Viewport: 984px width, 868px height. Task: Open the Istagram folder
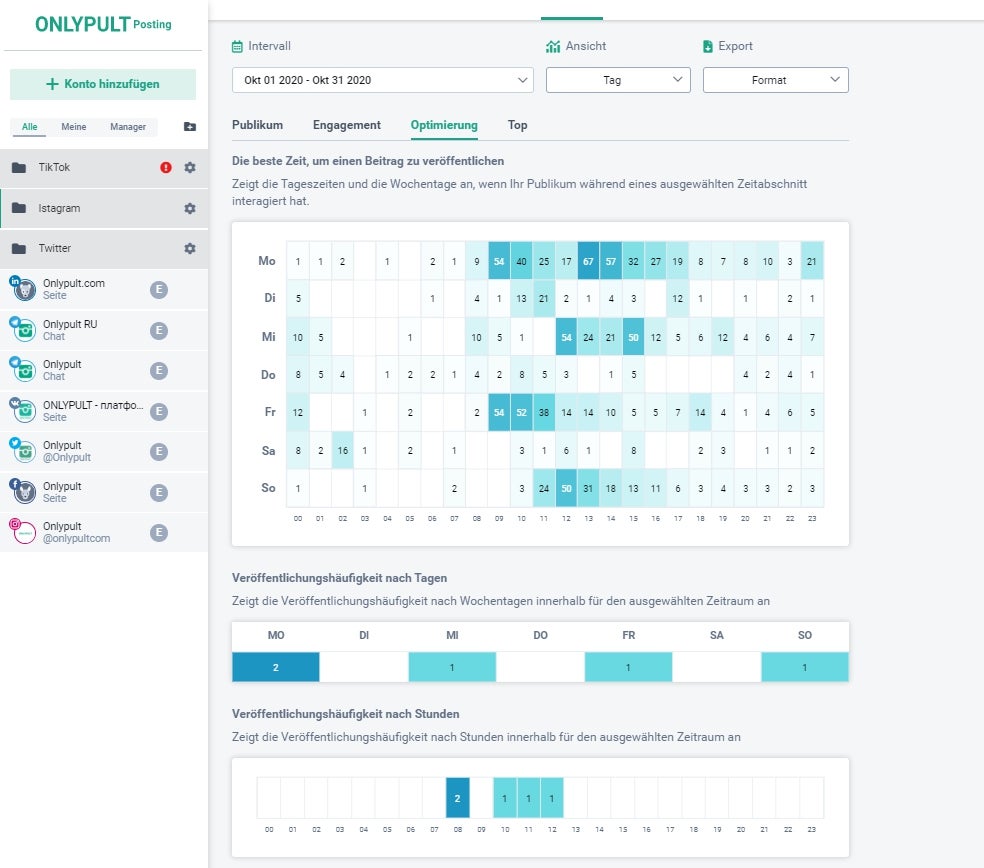(x=104, y=208)
